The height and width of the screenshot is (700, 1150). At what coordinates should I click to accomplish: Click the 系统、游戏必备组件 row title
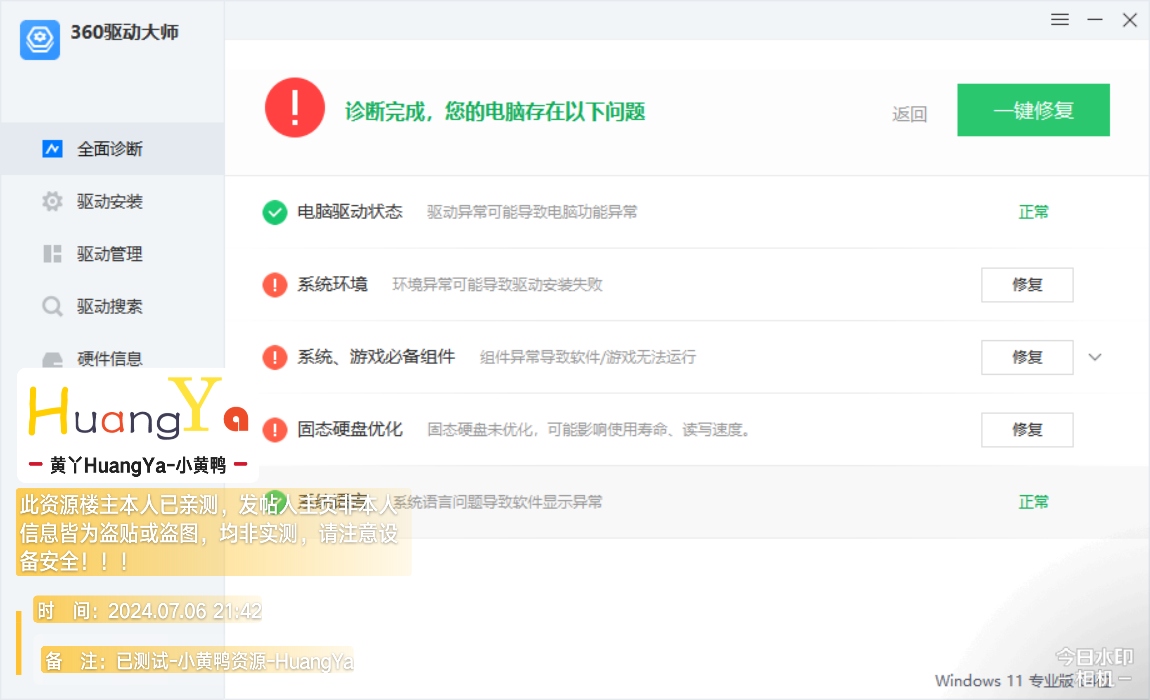tap(376, 357)
